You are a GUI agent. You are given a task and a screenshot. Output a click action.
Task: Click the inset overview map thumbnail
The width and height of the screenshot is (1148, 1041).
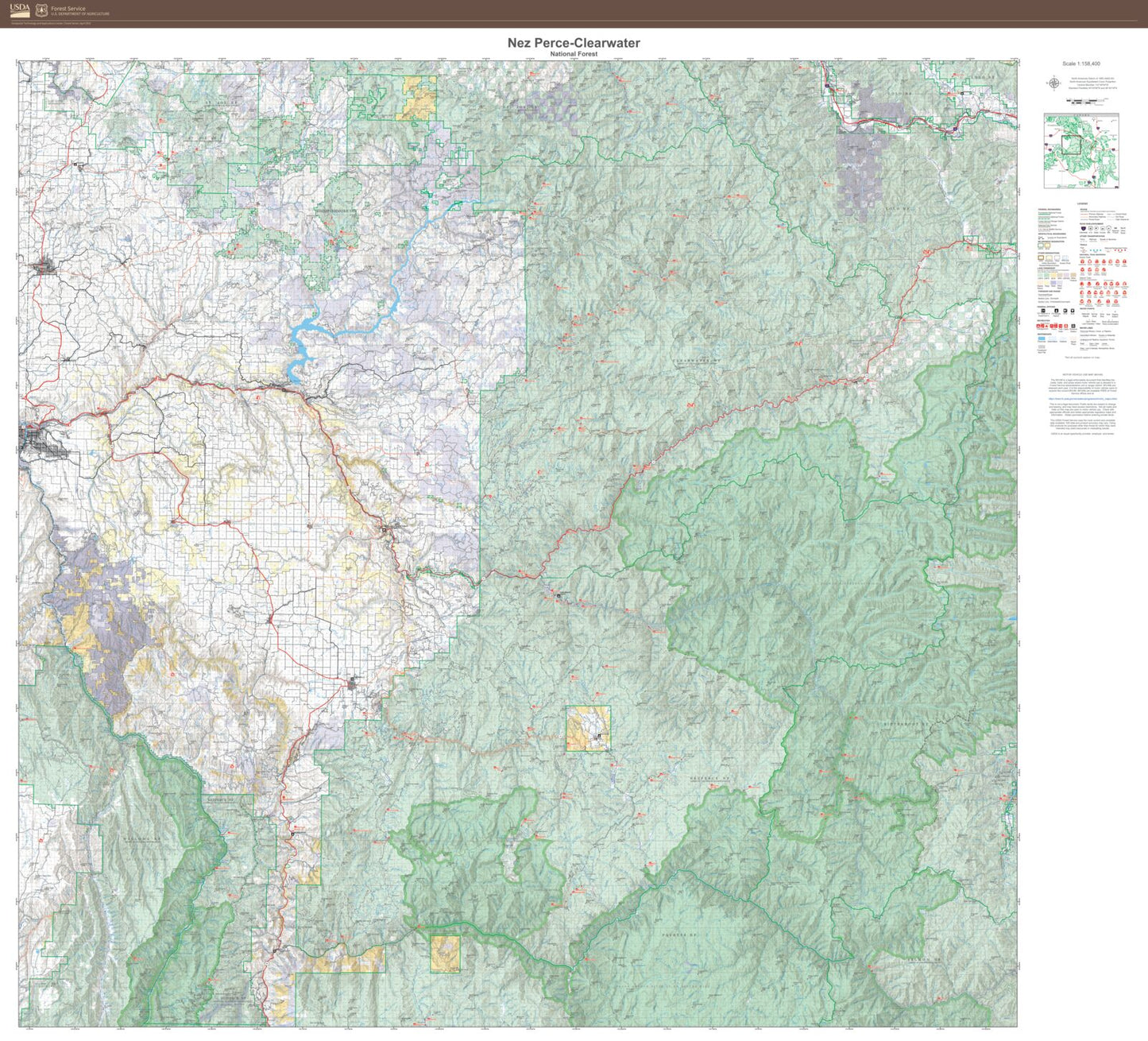tap(1082, 151)
